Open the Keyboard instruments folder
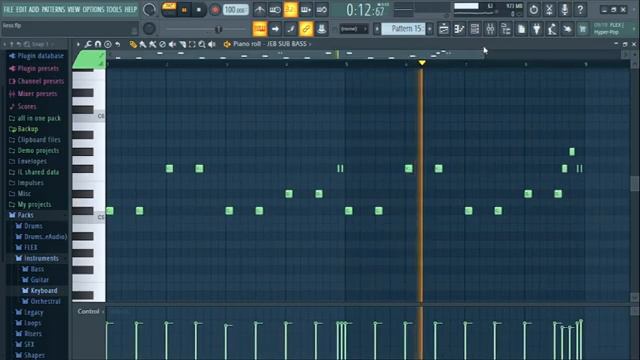 point(44,291)
